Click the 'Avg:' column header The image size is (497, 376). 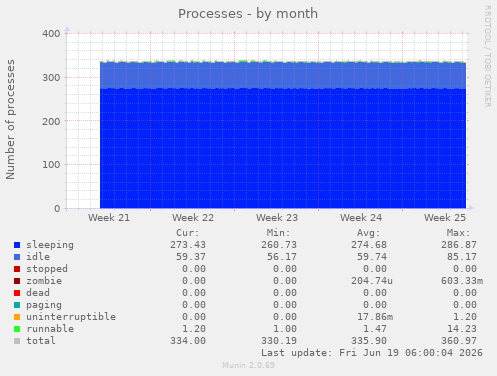pos(368,233)
